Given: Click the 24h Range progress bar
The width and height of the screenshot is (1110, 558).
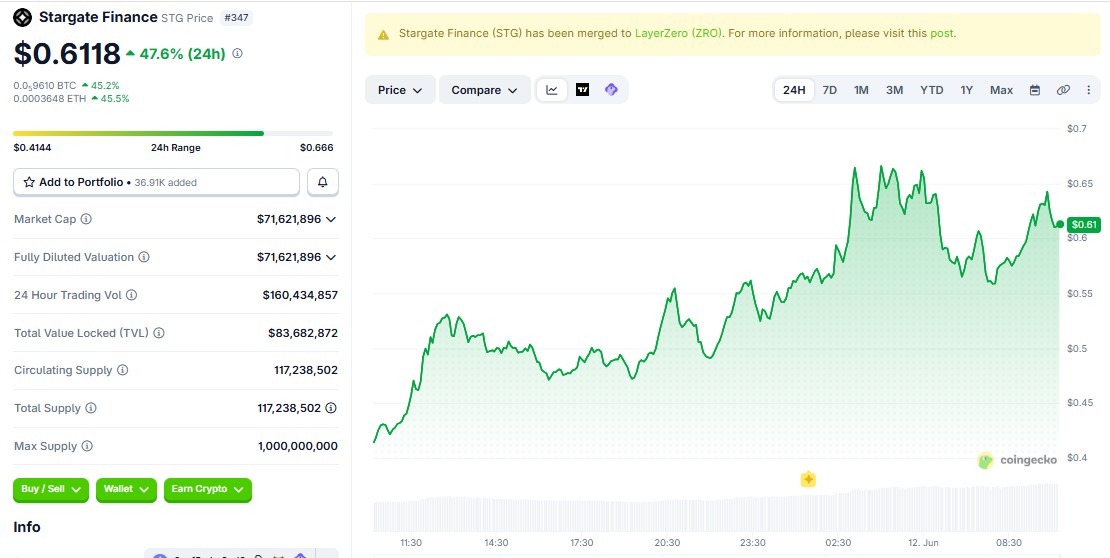Looking at the screenshot, I should click(x=173, y=133).
